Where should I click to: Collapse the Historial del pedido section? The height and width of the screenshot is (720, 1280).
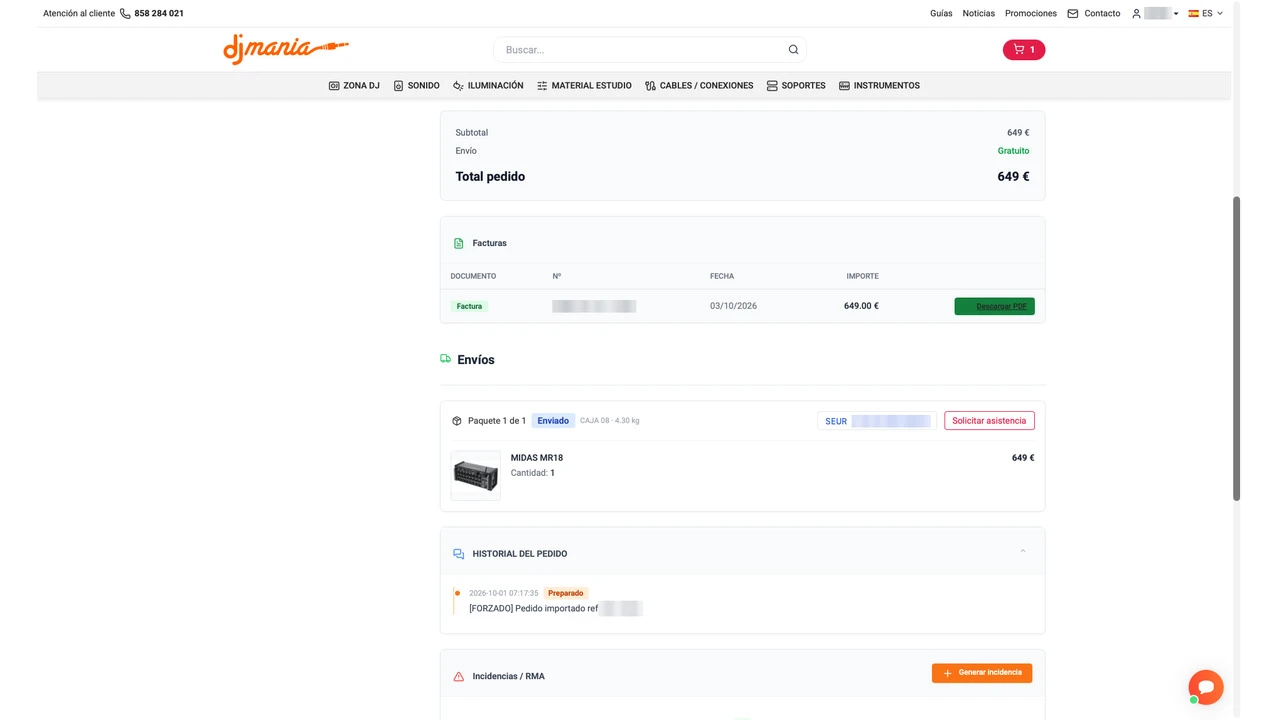pyautogui.click(x=1023, y=552)
